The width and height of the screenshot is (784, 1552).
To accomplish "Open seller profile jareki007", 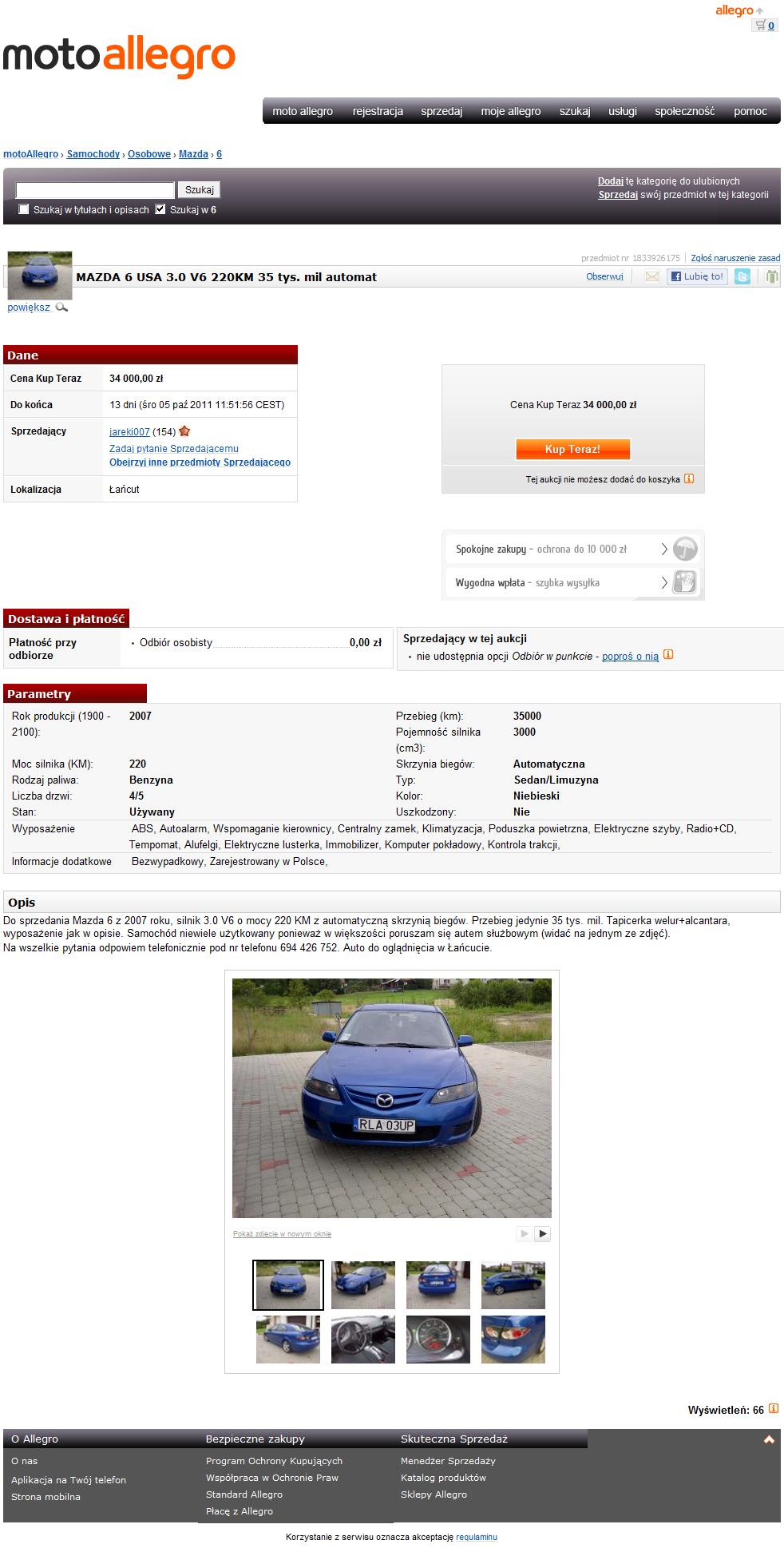I will click(129, 432).
